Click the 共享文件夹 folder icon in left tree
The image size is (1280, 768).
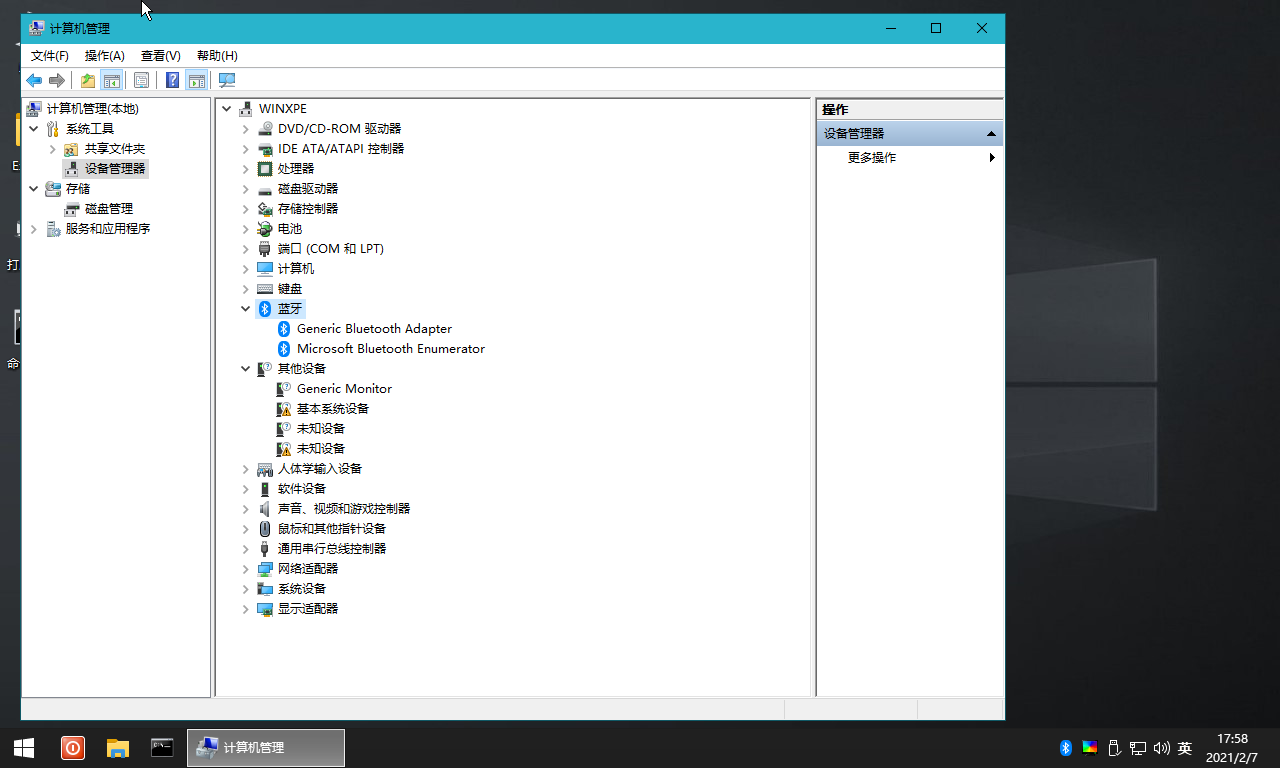point(72,149)
